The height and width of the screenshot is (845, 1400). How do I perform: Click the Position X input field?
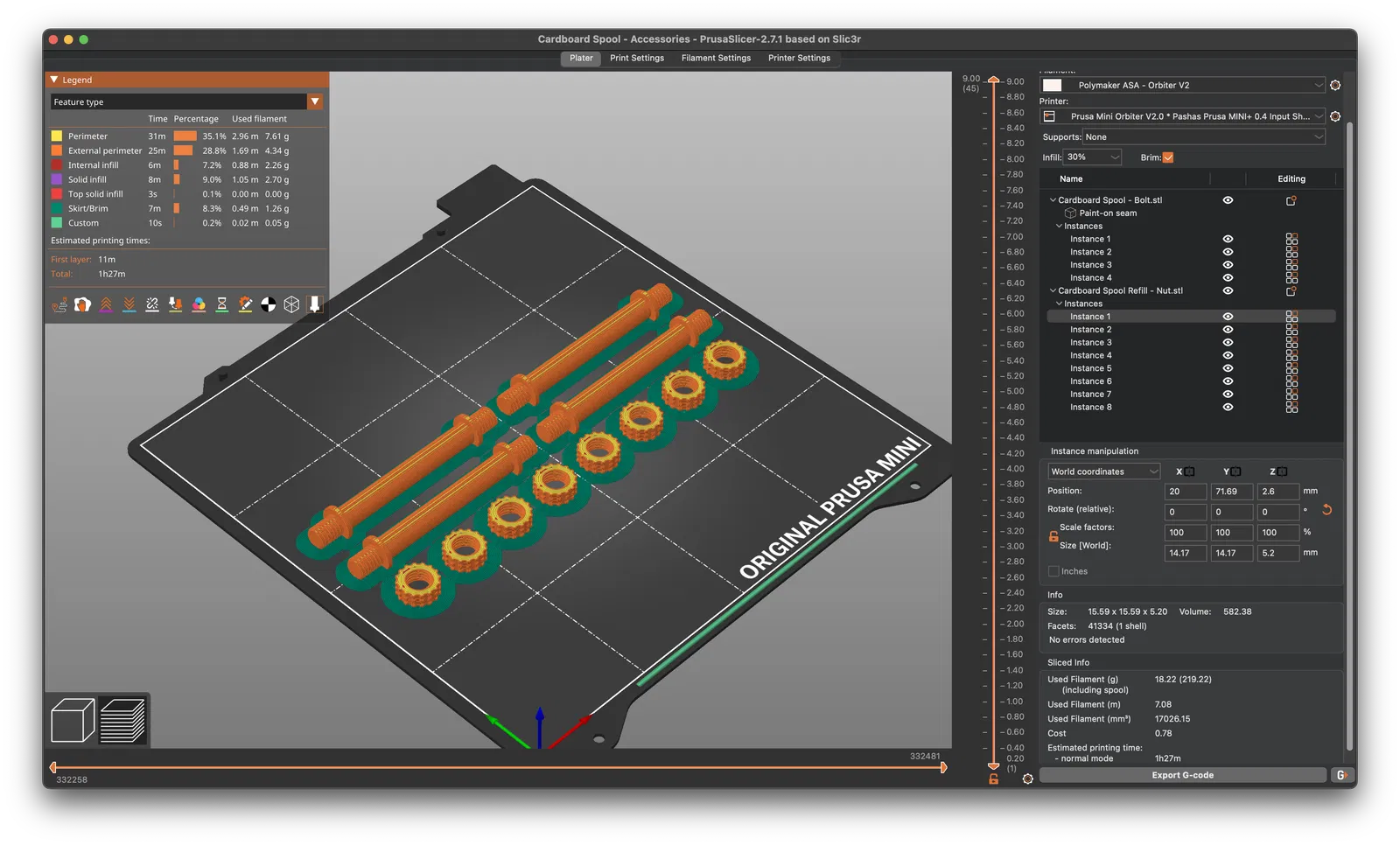coord(1185,492)
